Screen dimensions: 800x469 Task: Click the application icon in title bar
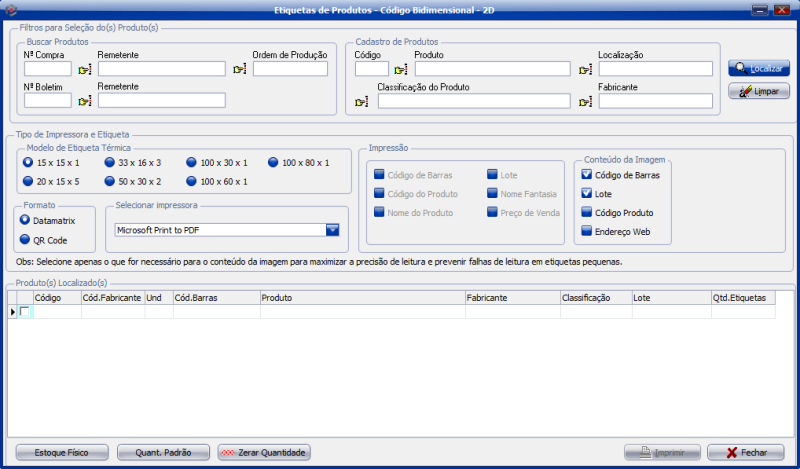pyautogui.click(x=11, y=9)
